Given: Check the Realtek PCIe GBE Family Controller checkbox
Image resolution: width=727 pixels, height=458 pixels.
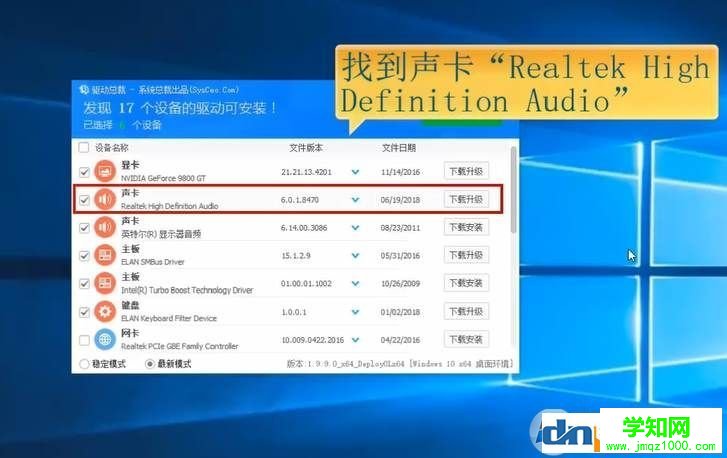Looking at the screenshot, I should tap(84, 340).
